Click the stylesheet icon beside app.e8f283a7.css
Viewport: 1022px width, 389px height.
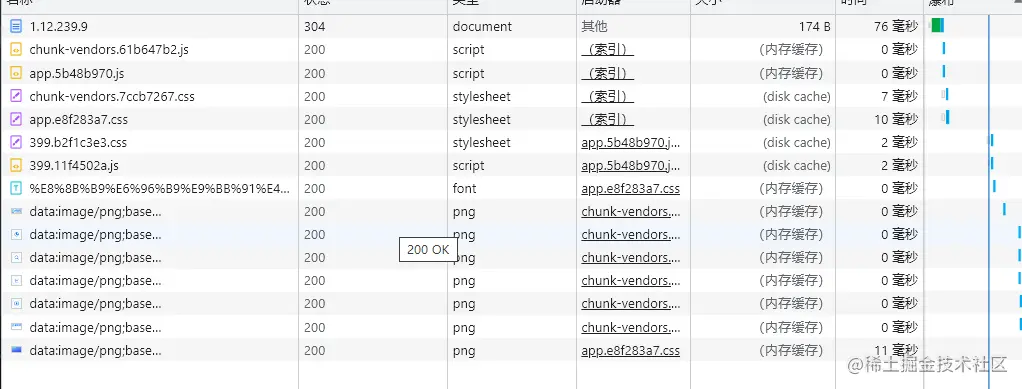[16, 120]
